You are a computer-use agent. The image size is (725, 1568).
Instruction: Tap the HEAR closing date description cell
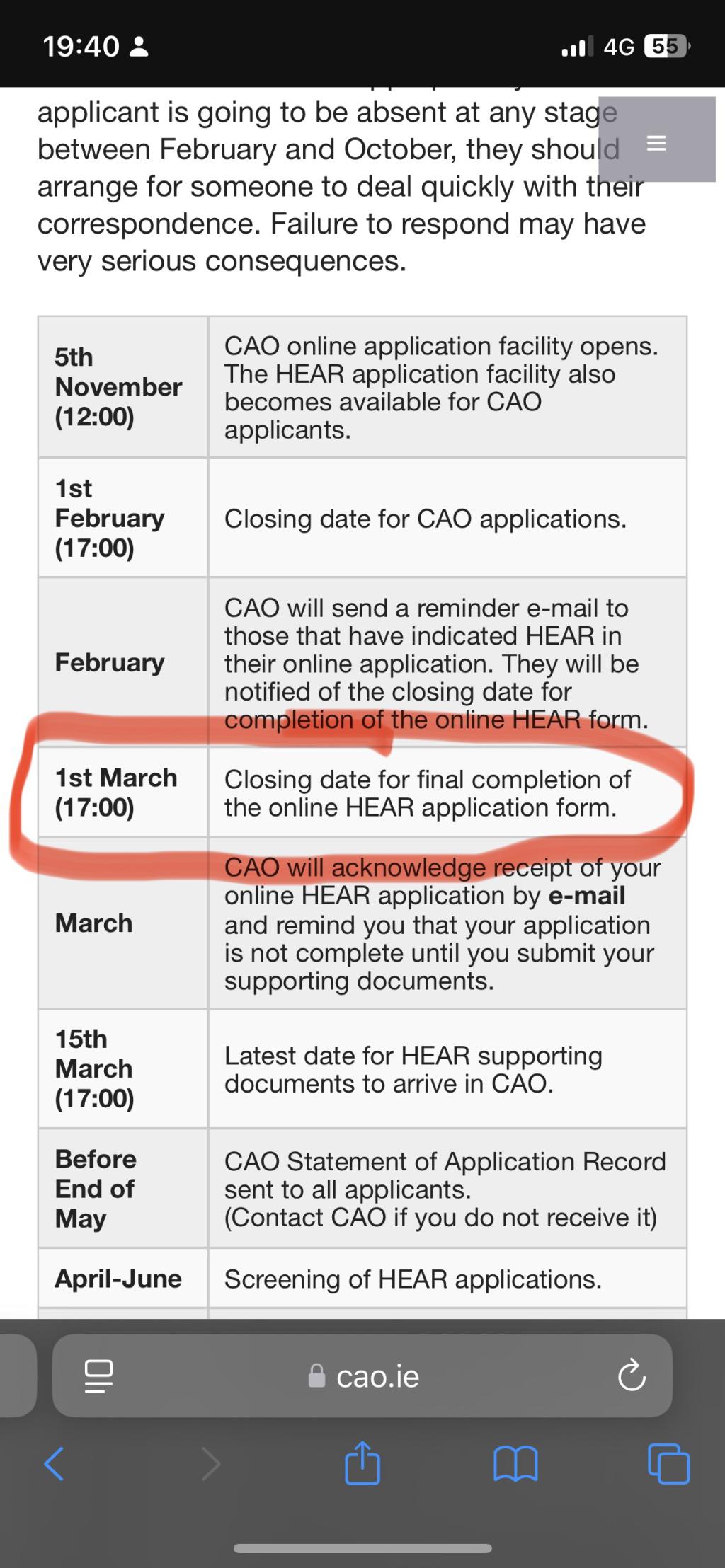click(447, 792)
